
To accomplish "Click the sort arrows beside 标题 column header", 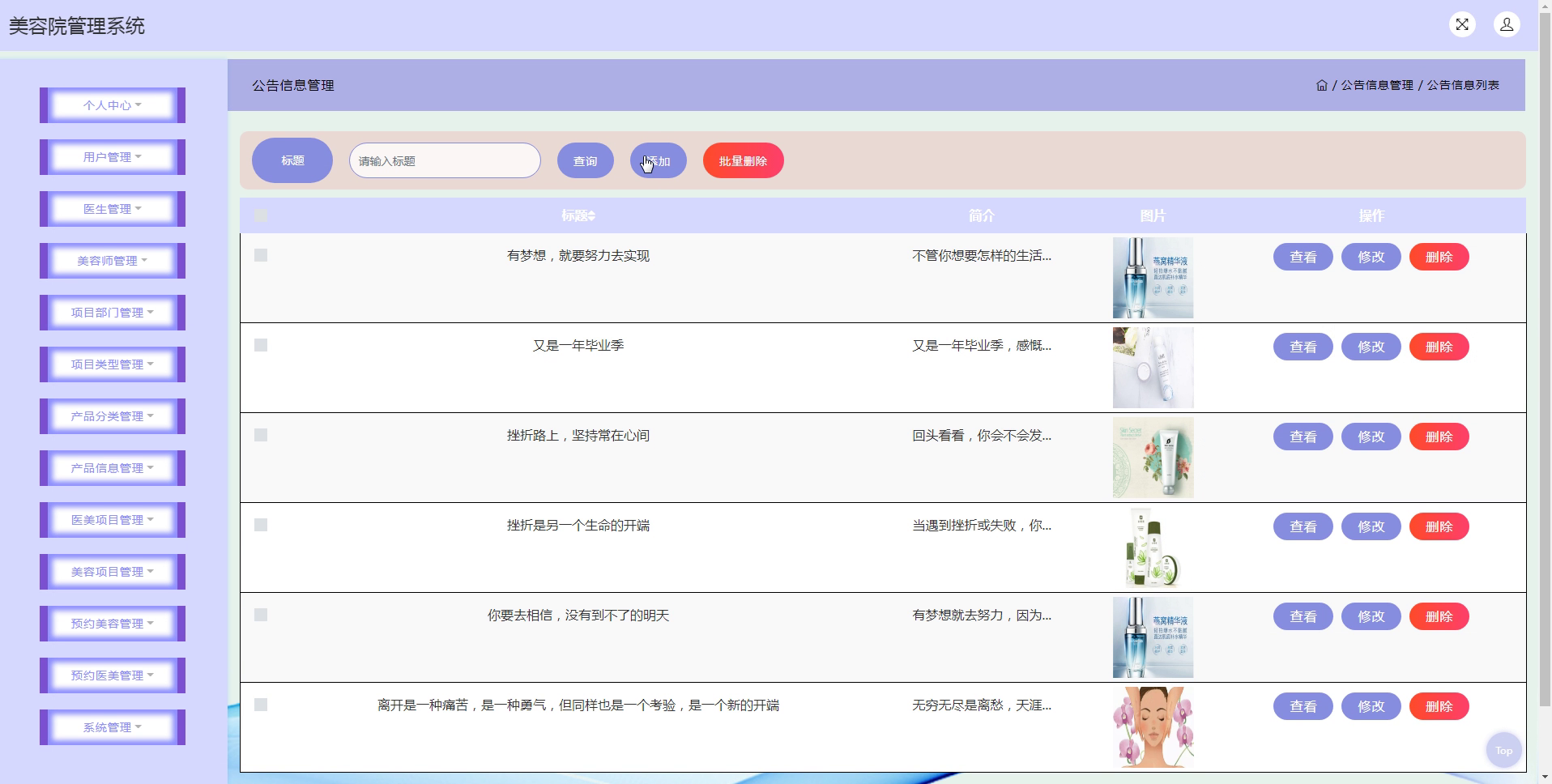I will coord(592,215).
